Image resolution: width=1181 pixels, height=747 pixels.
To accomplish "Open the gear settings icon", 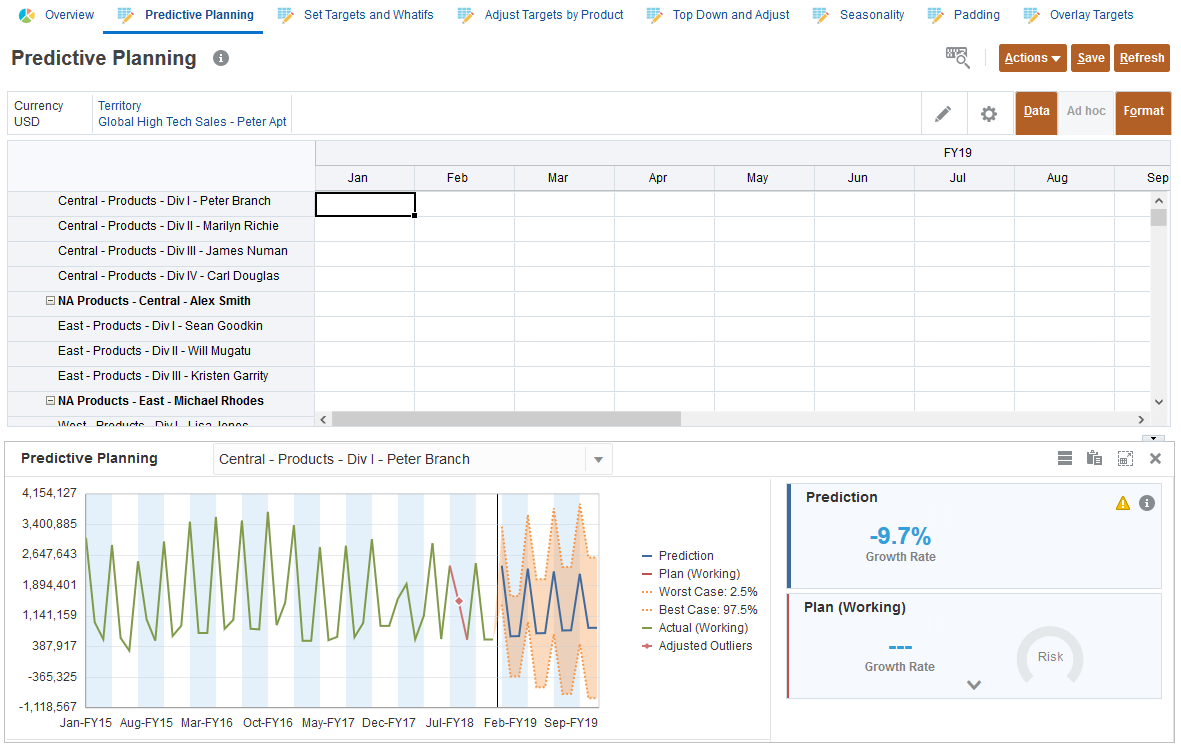I will point(989,114).
